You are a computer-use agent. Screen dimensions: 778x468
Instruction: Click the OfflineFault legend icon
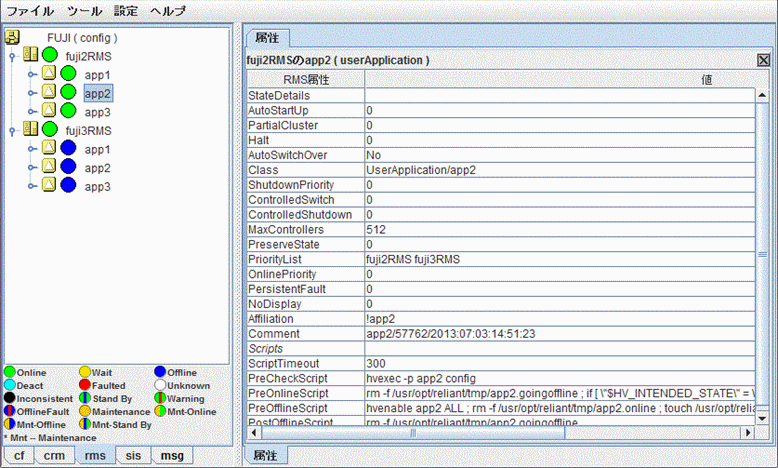[10, 411]
